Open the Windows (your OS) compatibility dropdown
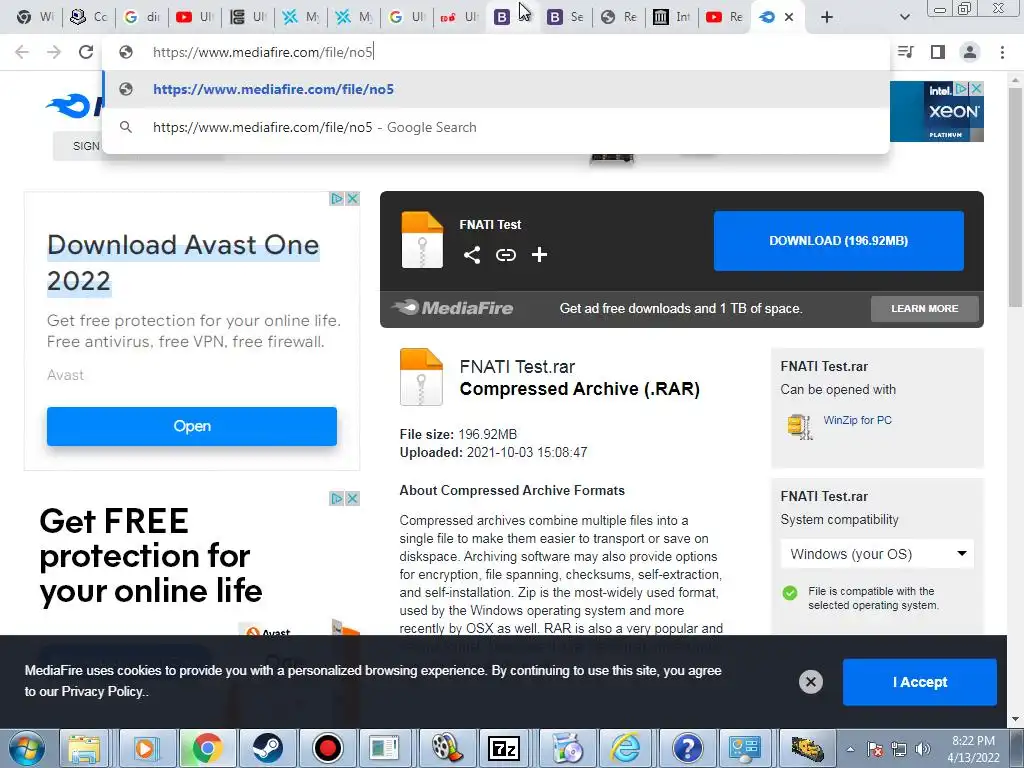 click(x=877, y=554)
